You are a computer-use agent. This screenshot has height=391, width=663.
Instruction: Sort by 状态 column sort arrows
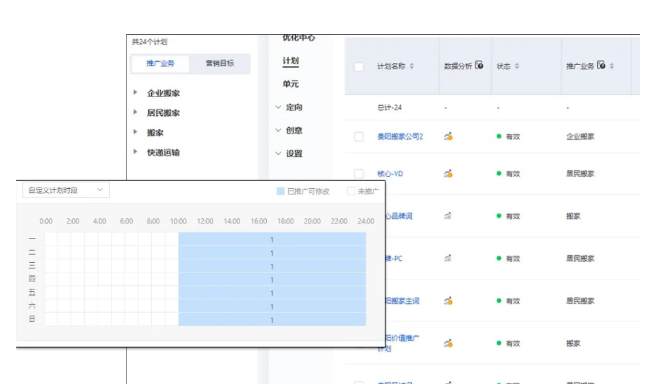click(517, 66)
